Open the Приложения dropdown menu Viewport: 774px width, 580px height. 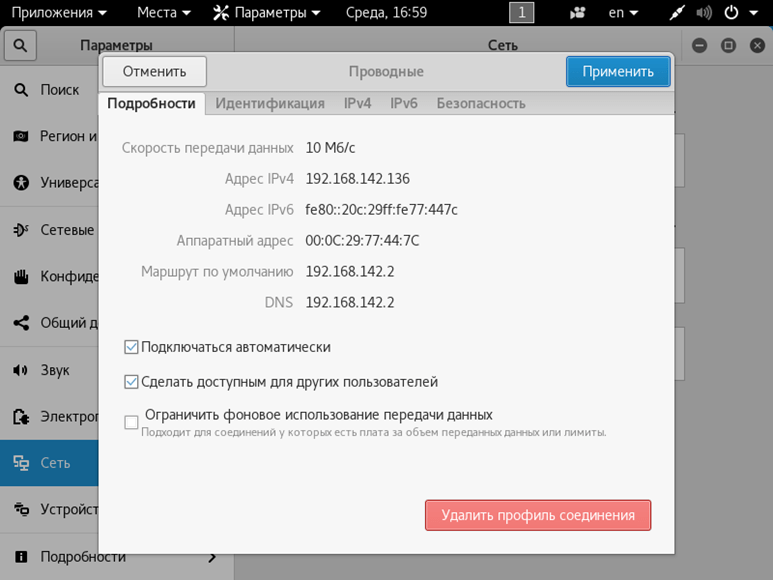coord(59,12)
